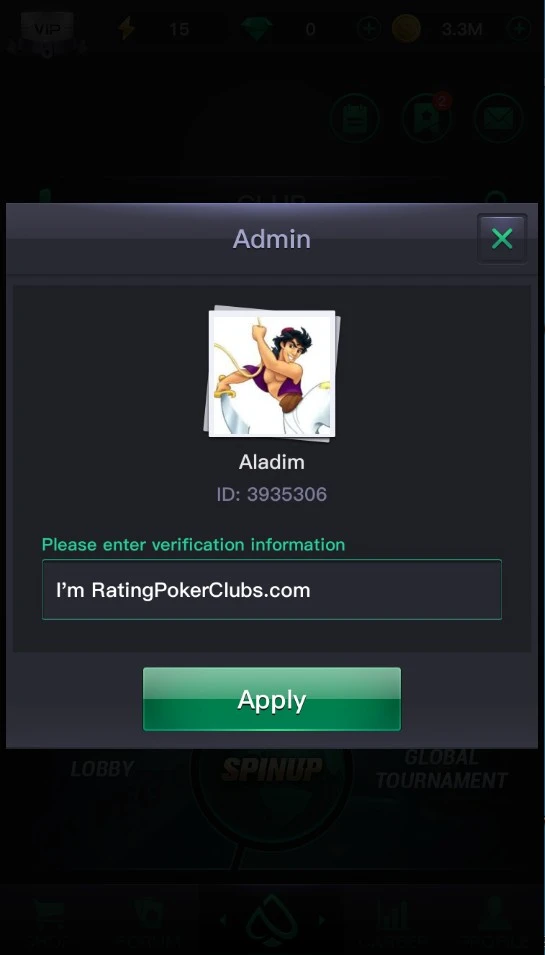Screen dimensions: 545x955
Task: Select the Lobby section
Action: [x=102, y=769]
